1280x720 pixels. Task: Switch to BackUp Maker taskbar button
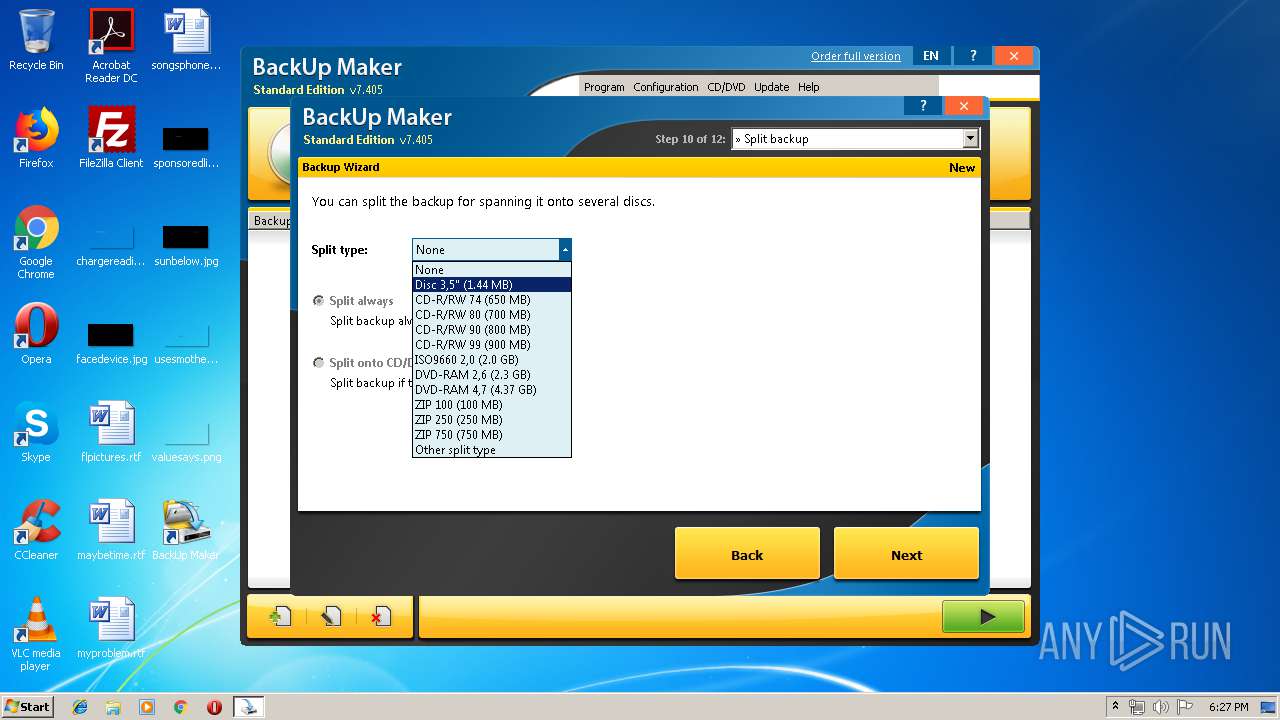pos(248,707)
